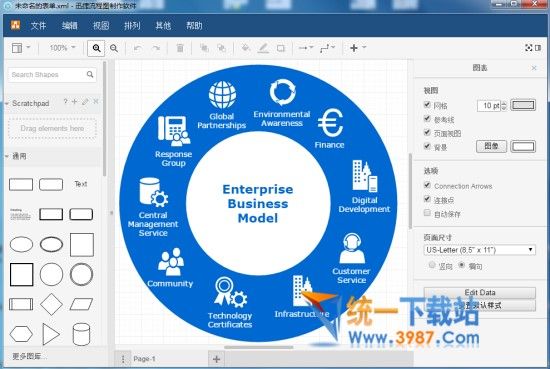This screenshot has height=369, width=550.
Task: Open the 100% zoom level dropdown
Action: click(x=62, y=48)
